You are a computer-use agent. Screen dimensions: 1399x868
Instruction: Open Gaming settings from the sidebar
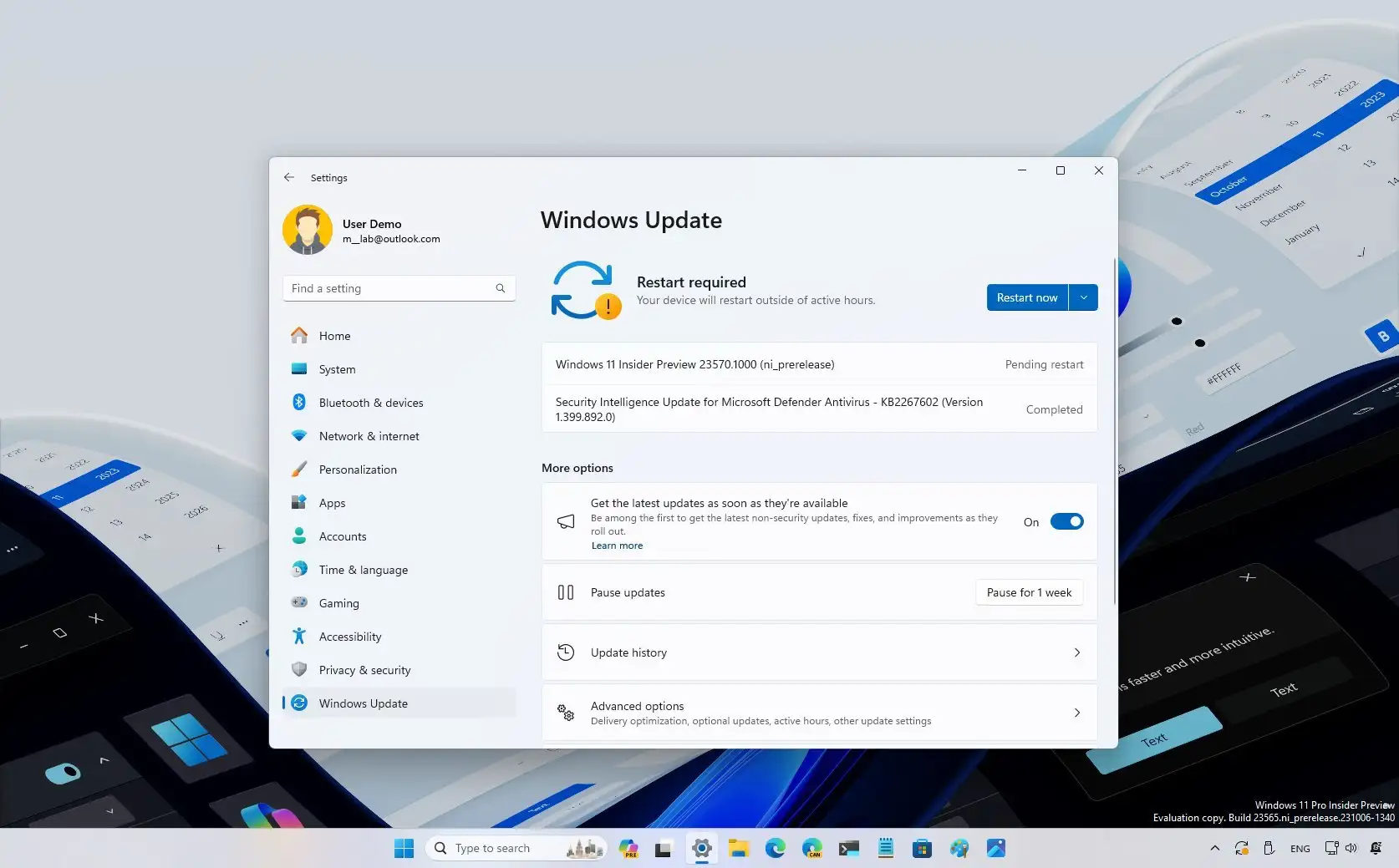(x=338, y=602)
